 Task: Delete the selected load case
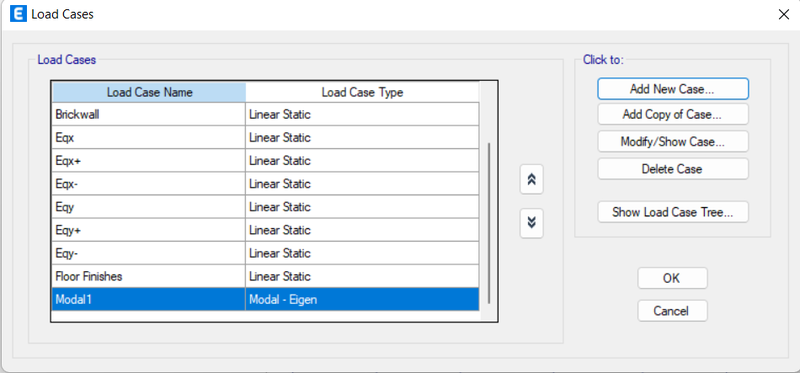[673, 168]
